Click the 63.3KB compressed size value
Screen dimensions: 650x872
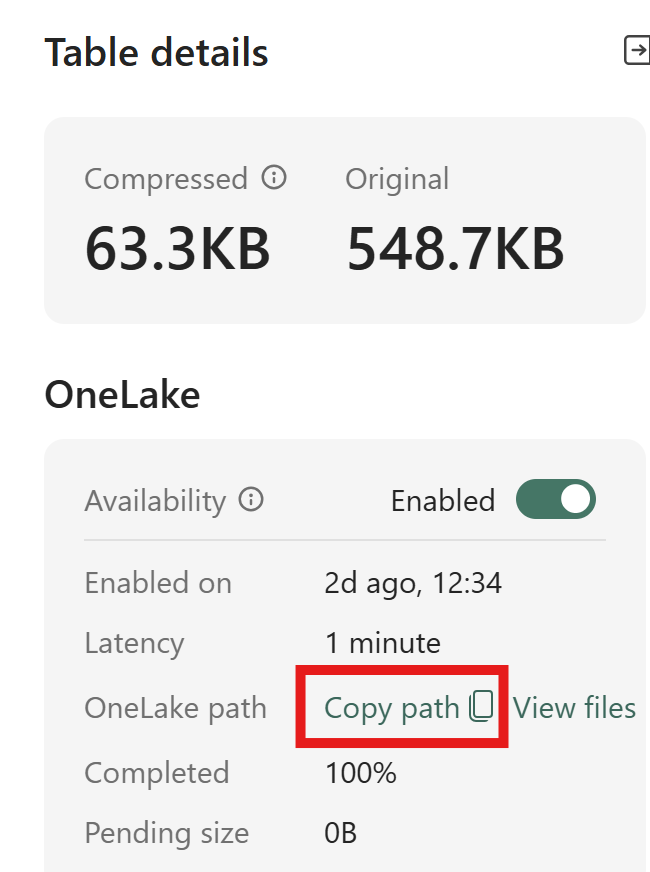177,249
